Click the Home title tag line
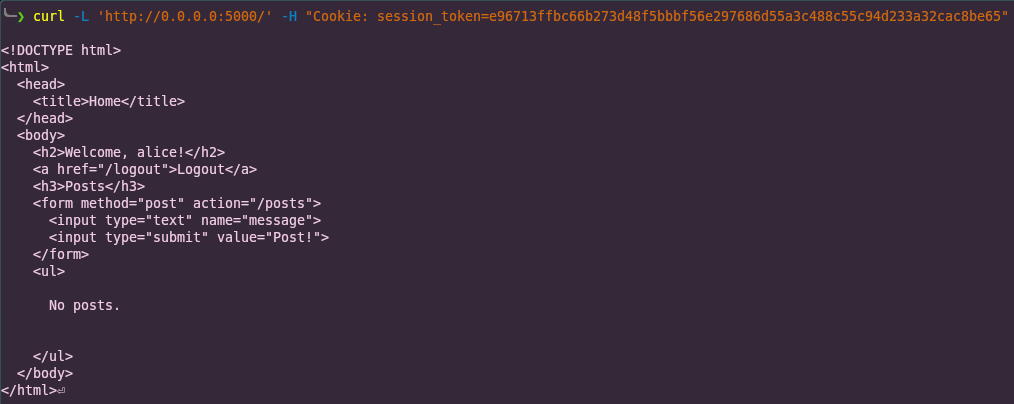The width and height of the screenshot is (1014, 404). tap(109, 101)
